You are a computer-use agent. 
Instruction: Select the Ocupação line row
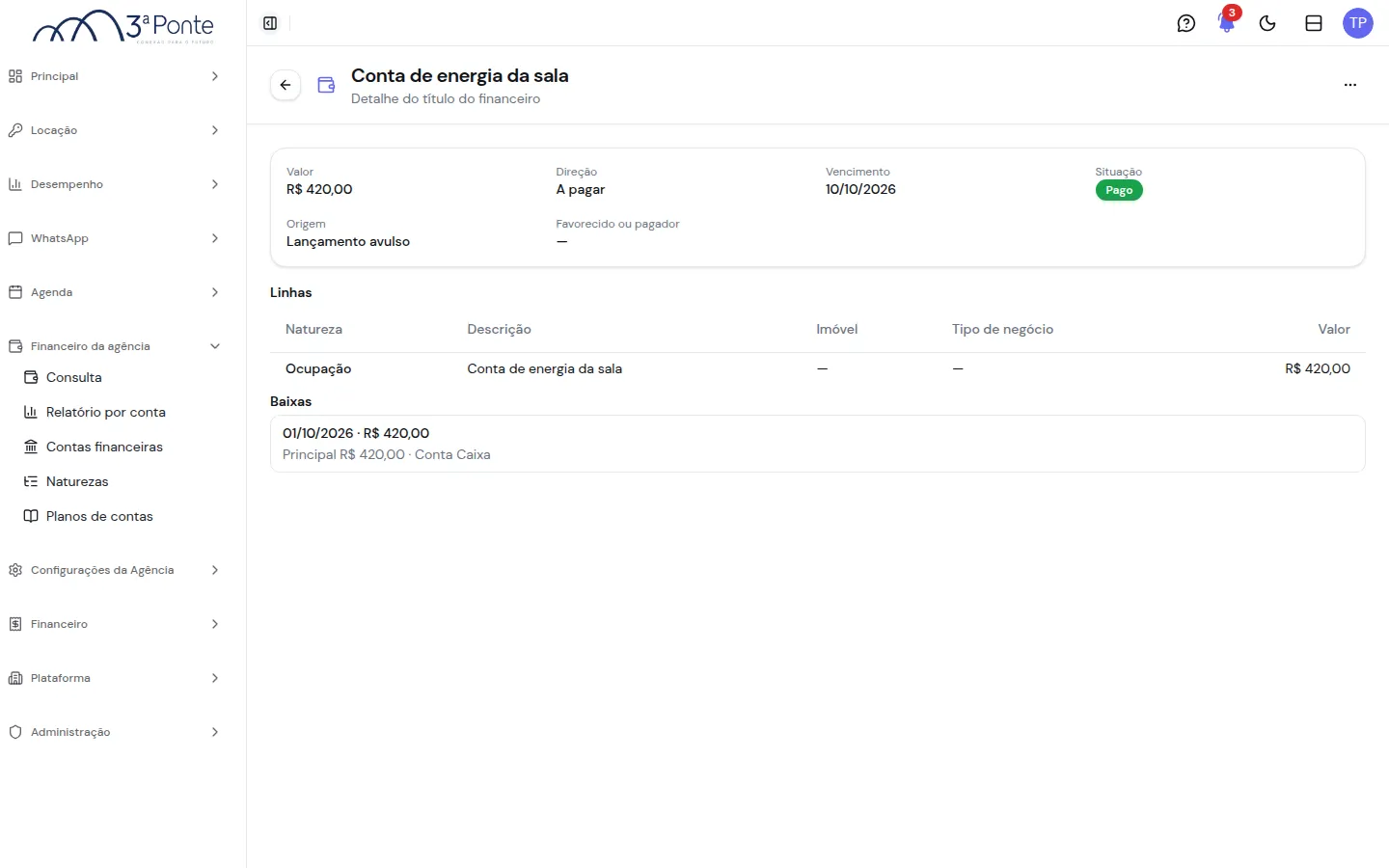(x=818, y=368)
